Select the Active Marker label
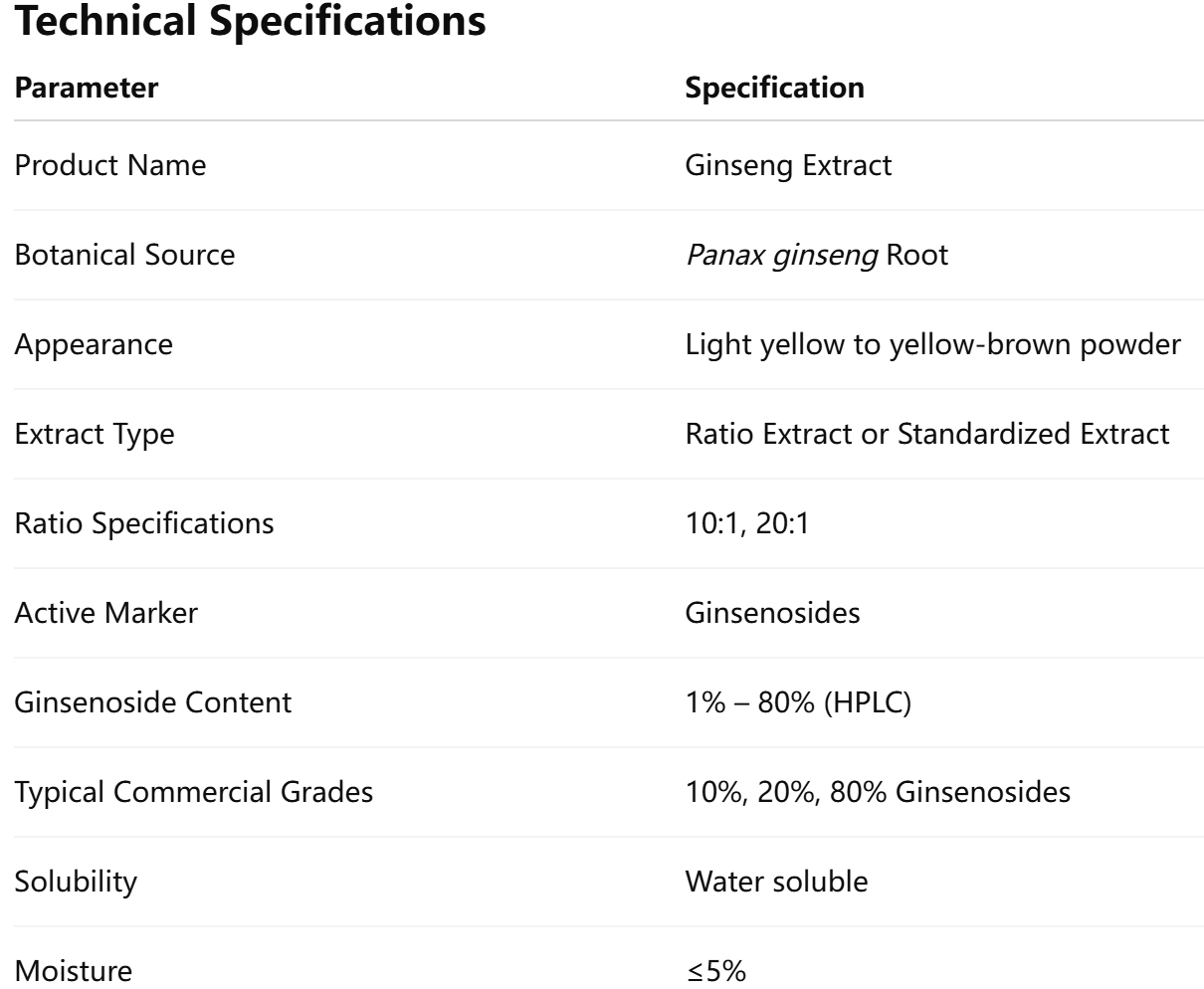Image resolution: width=1204 pixels, height=989 pixels. click(x=106, y=613)
